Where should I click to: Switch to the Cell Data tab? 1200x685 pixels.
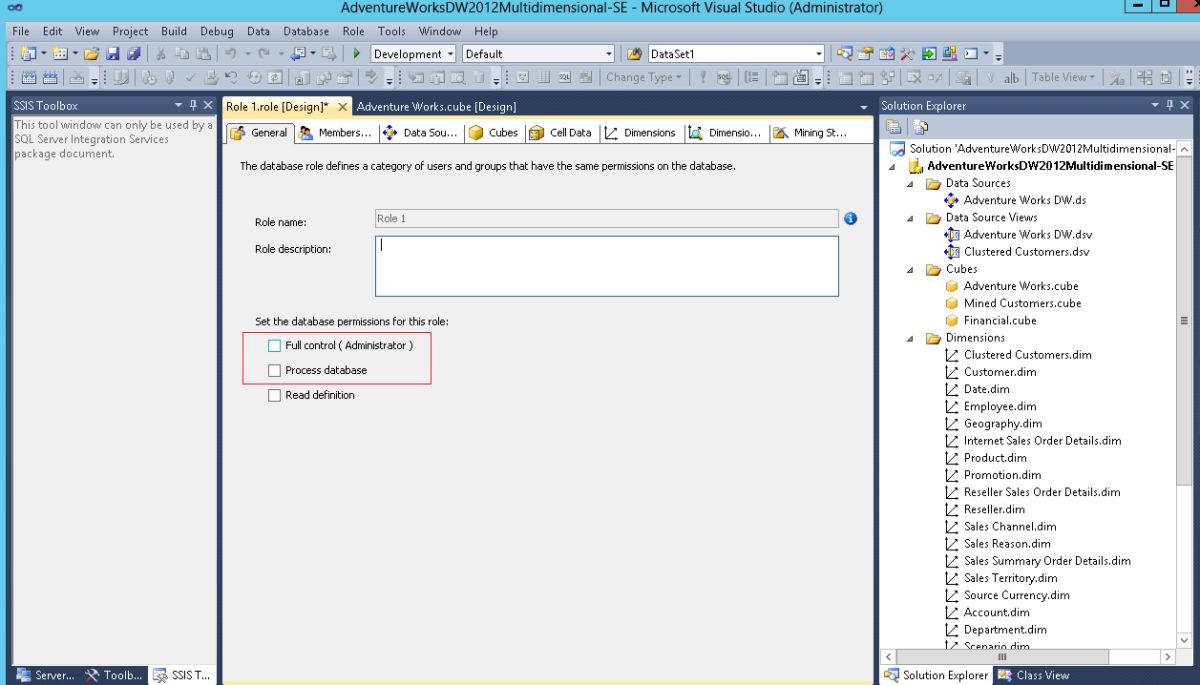[561, 133]
